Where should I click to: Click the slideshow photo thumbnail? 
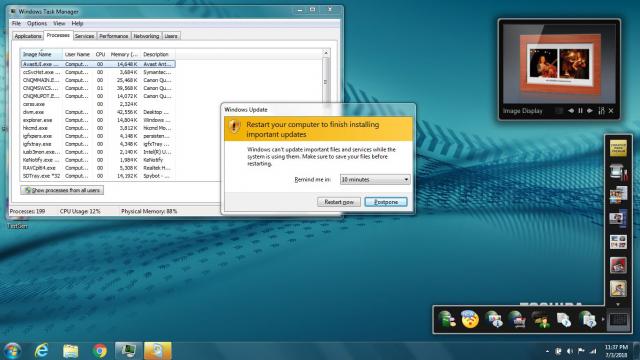click(x=560, y=64)
